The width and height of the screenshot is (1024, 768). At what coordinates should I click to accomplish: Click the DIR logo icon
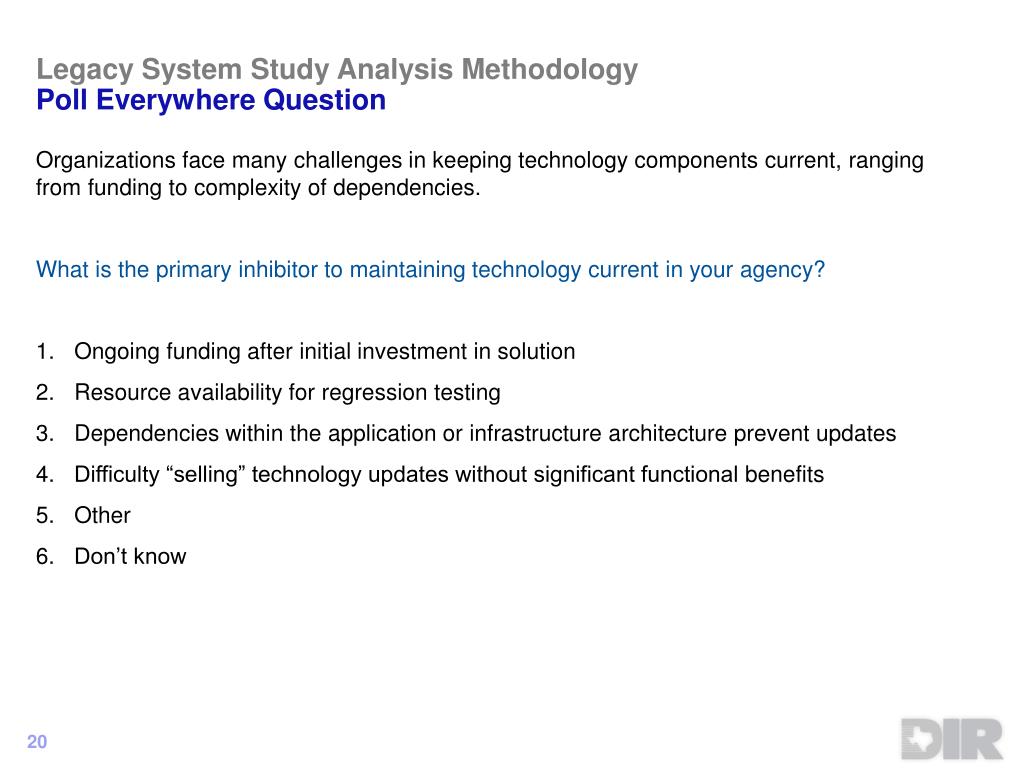[952, 739]
